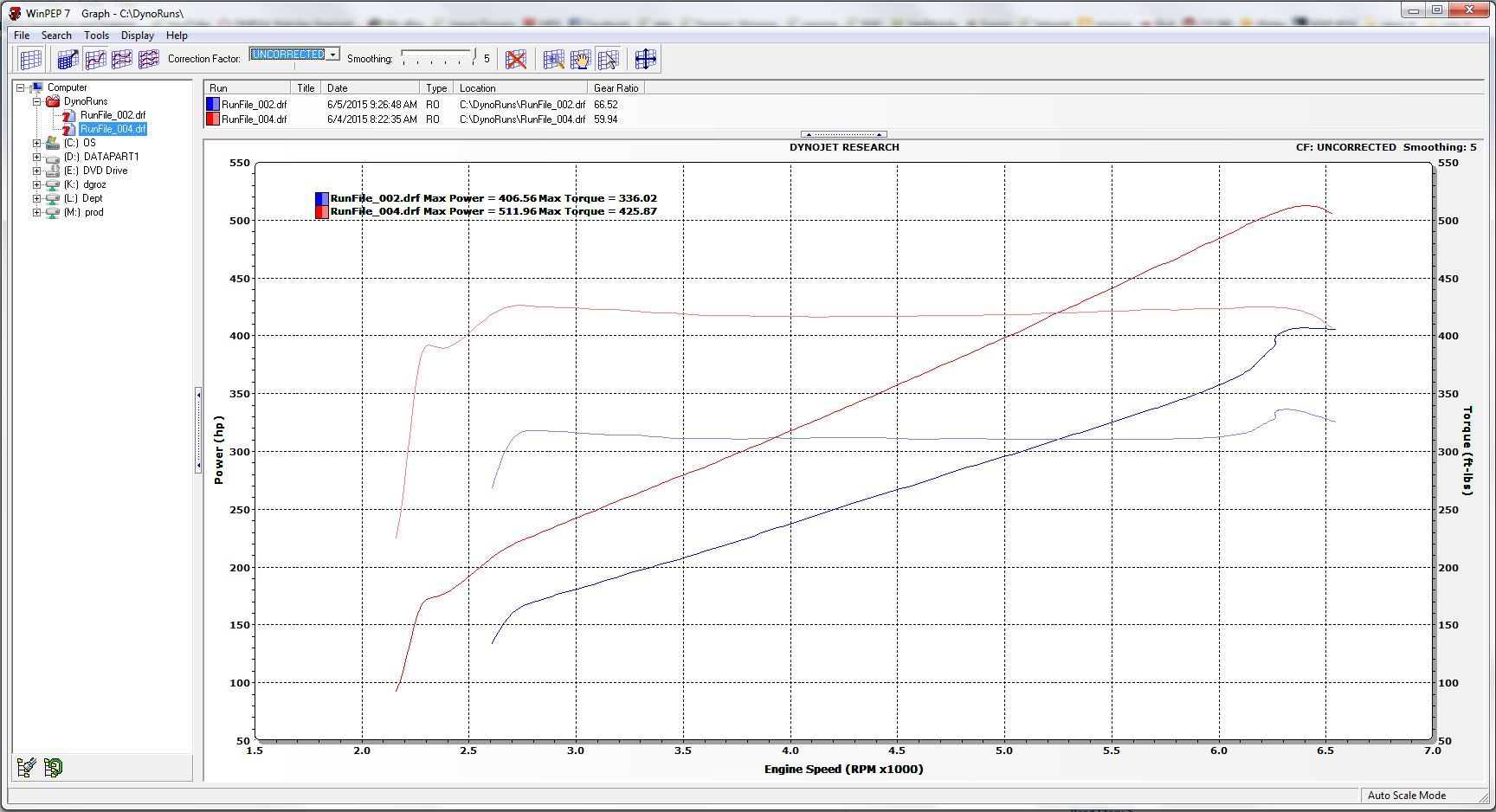Click the refresh document icon in tree panel
The height and width of the screenshot is (812, 1496).
(53, 767)
